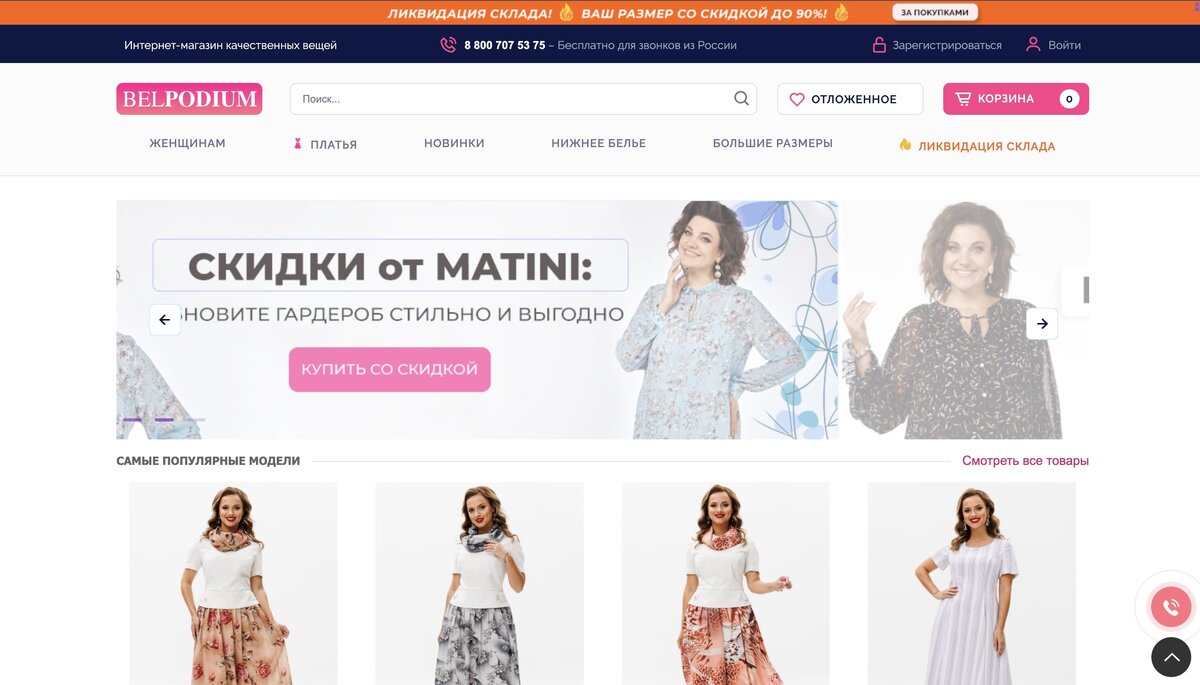Click the floating pink callback phone icon
Screen dimensions: 1200x685
[x=1171, y=607]
